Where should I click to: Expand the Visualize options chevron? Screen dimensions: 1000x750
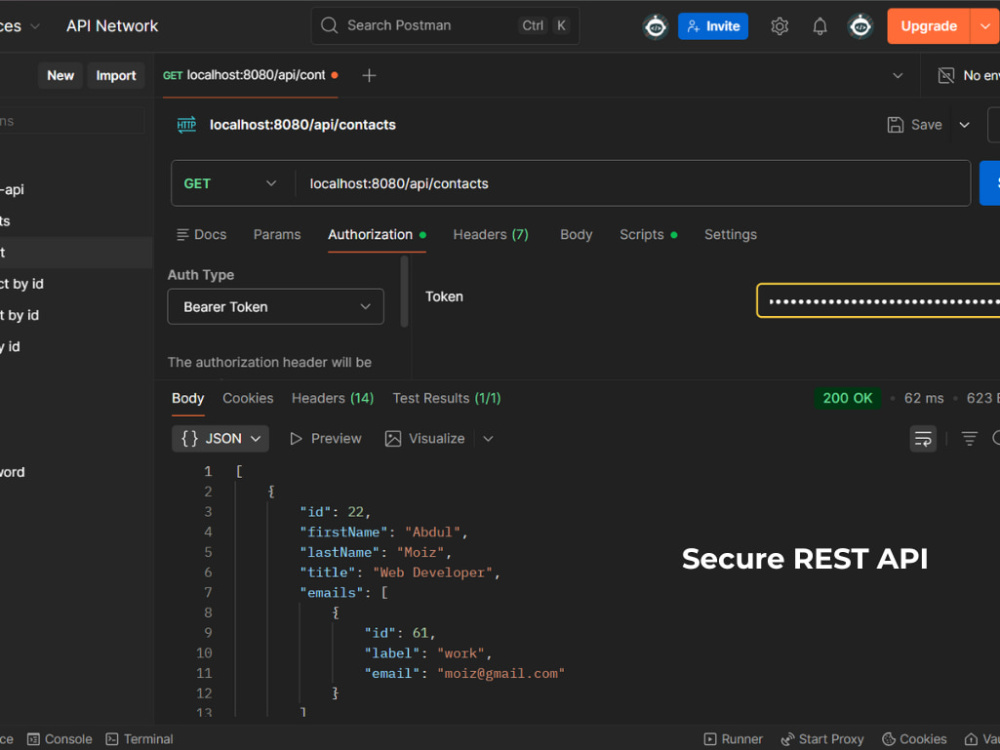488,439
